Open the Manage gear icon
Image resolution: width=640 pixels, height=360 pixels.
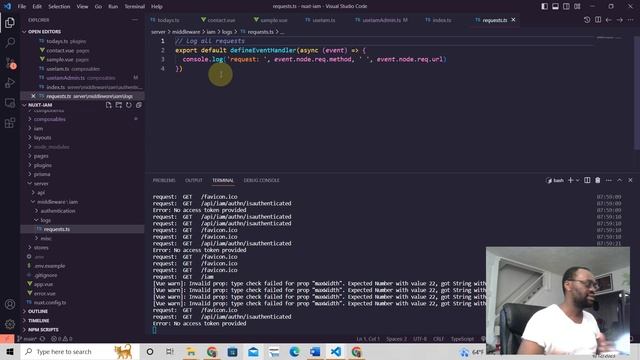click(x=10, y=324)
